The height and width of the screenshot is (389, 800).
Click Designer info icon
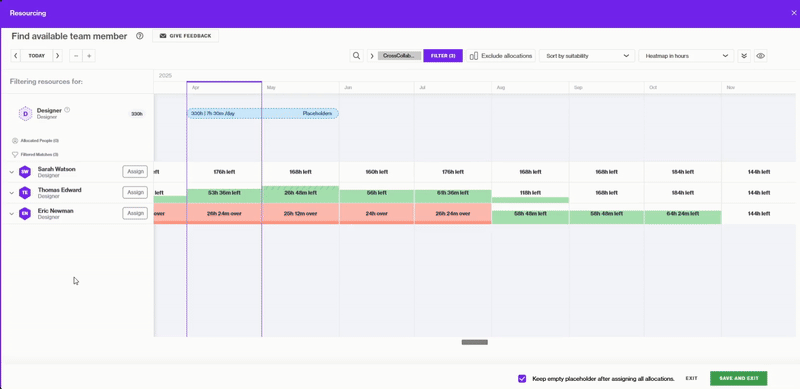[67, 110]
